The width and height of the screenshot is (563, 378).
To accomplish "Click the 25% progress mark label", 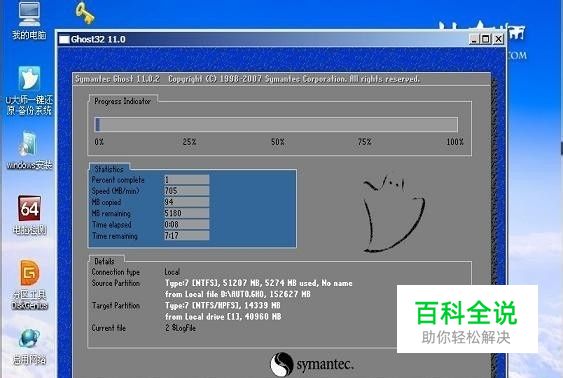I will pyautogui.click(x=189, y=142).
